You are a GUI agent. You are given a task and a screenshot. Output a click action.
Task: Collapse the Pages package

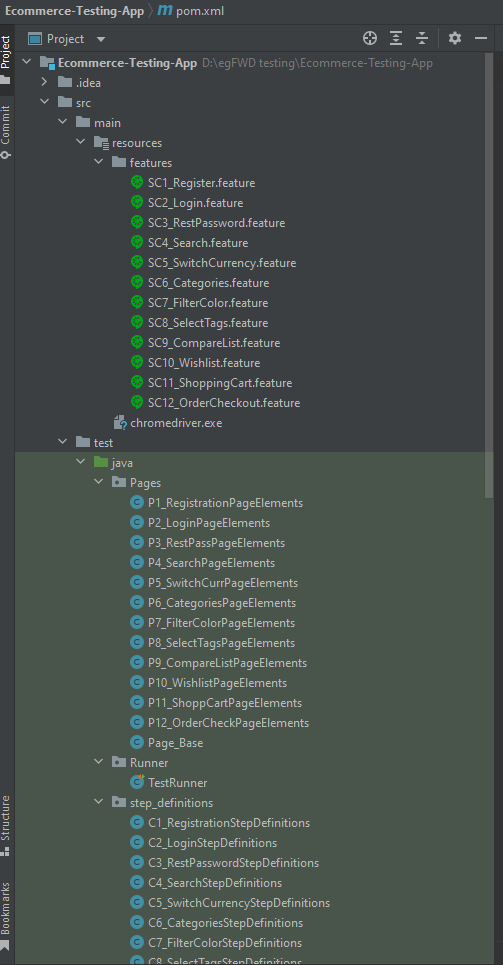[98, 482]
